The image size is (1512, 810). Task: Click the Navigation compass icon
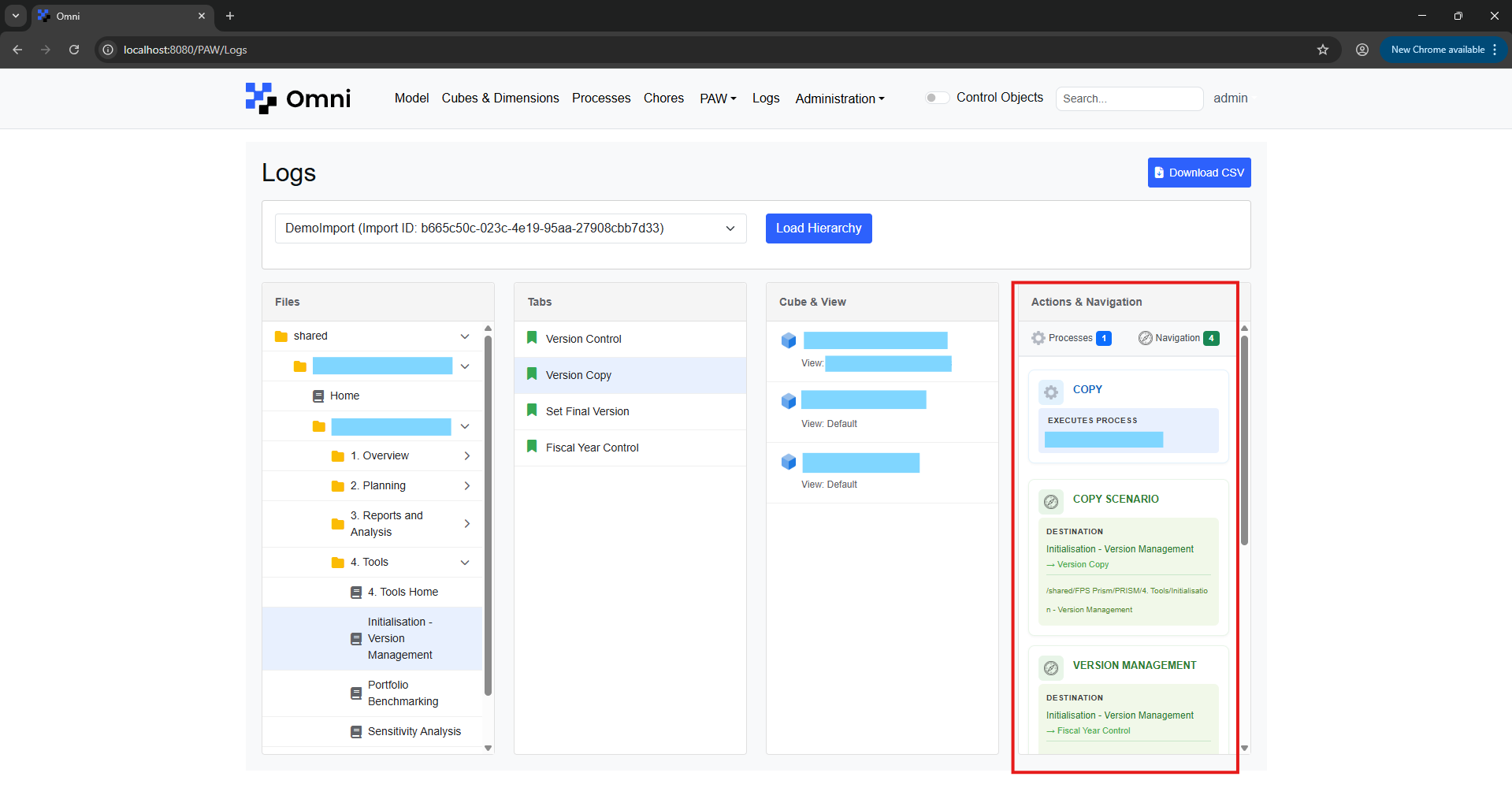pos(1146,338)
